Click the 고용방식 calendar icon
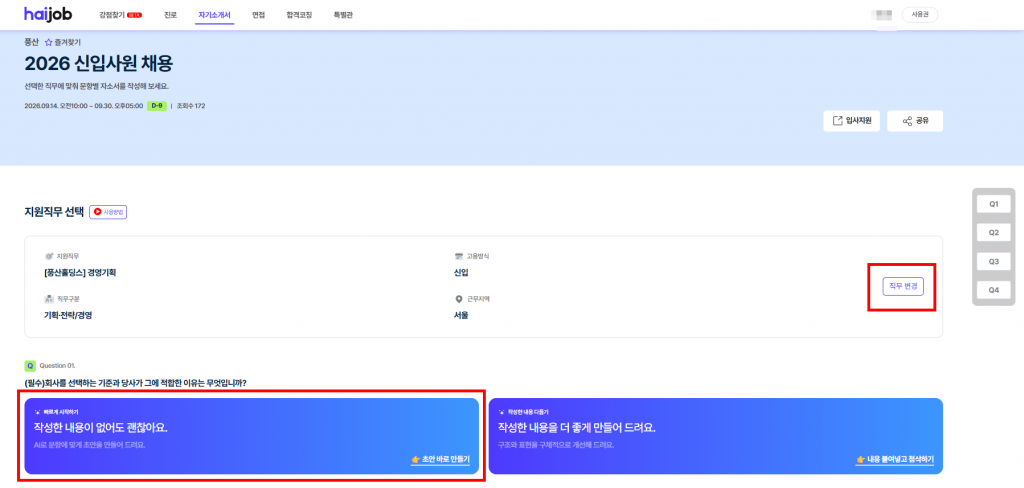This screenshot has width=1024, height=488. pyautogui.click(x=458, y=256)
